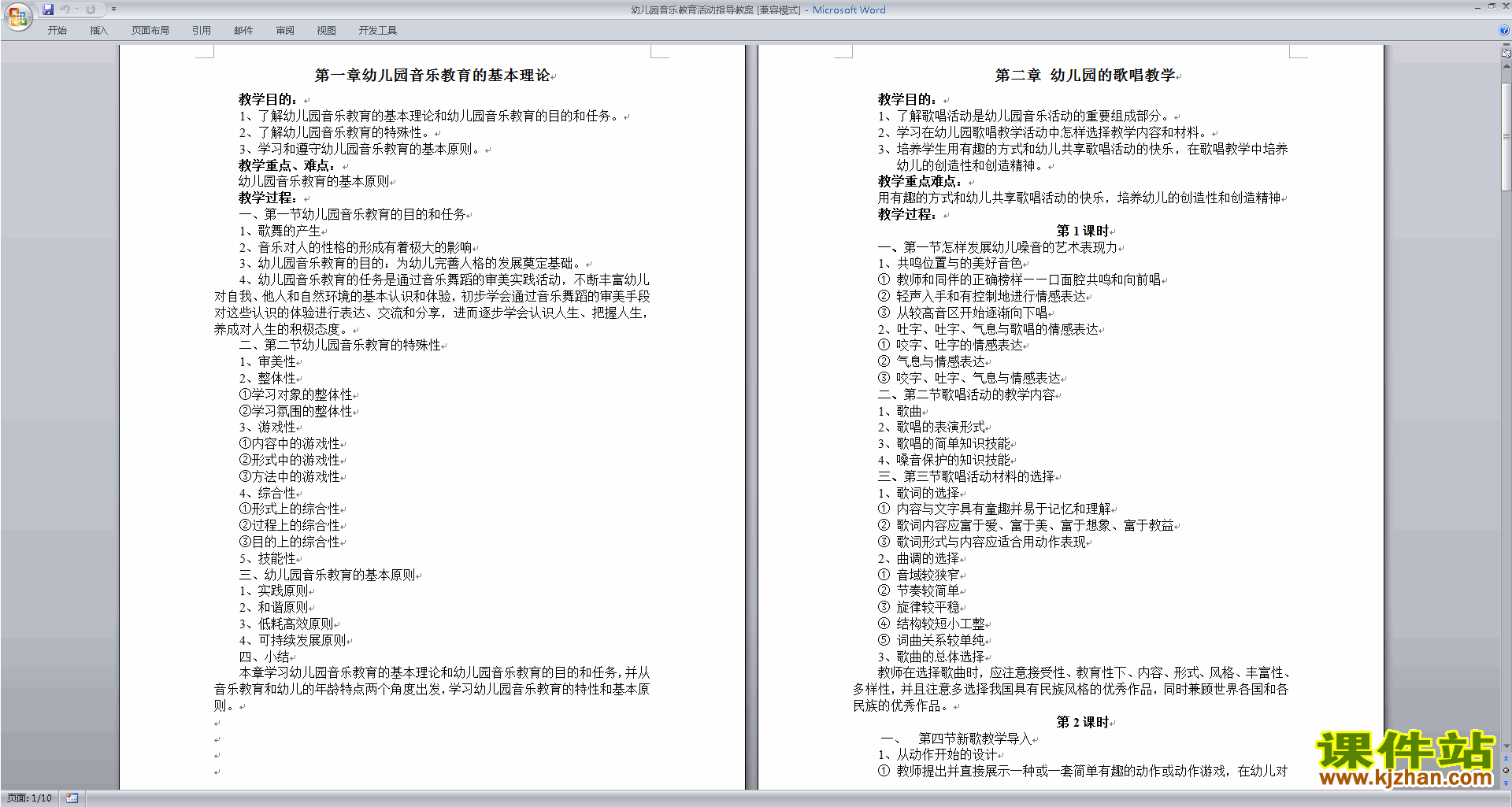This screenshot has height=807, width=1512.
Task: Click the line ③ 从较高音区开始逐渐向下唱
Action: (963, 313)
